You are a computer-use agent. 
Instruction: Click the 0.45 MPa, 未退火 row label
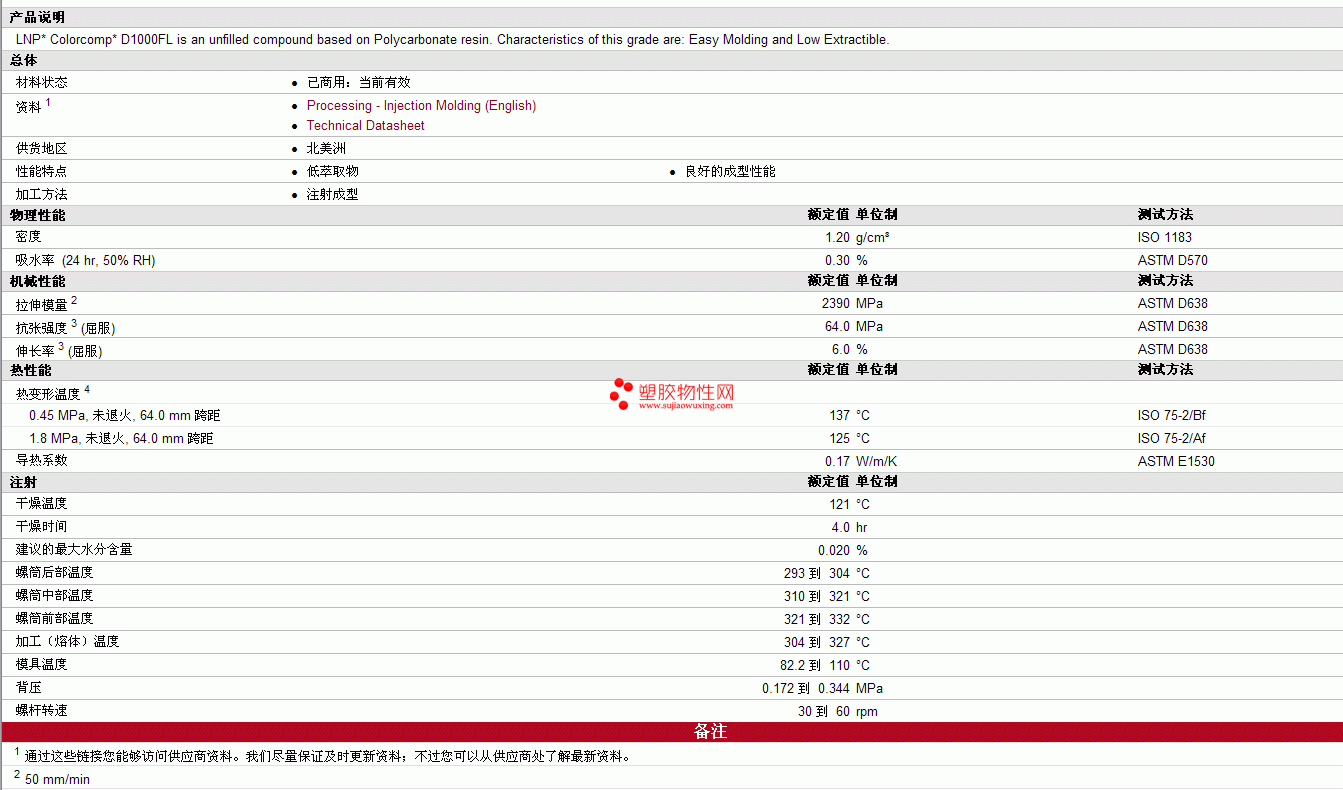pos(125,416)
